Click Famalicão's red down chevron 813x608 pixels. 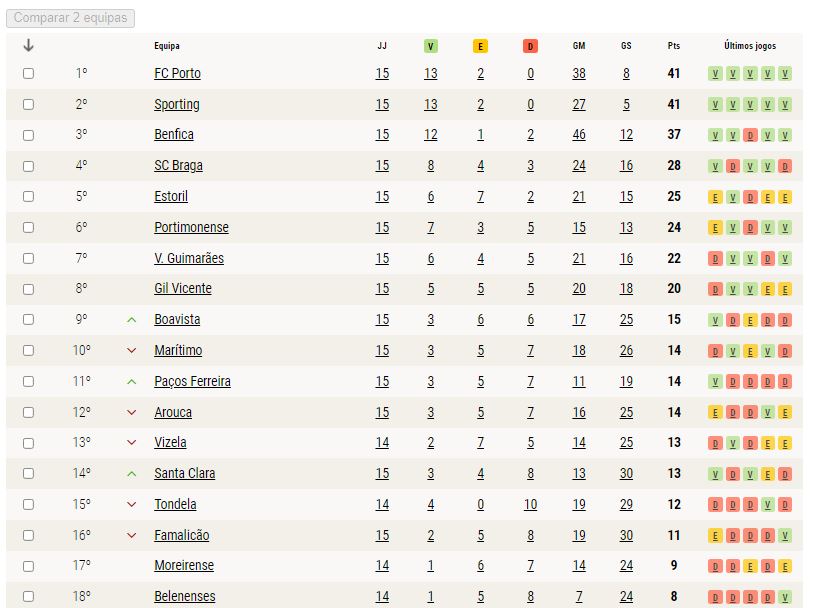(132, 535)
